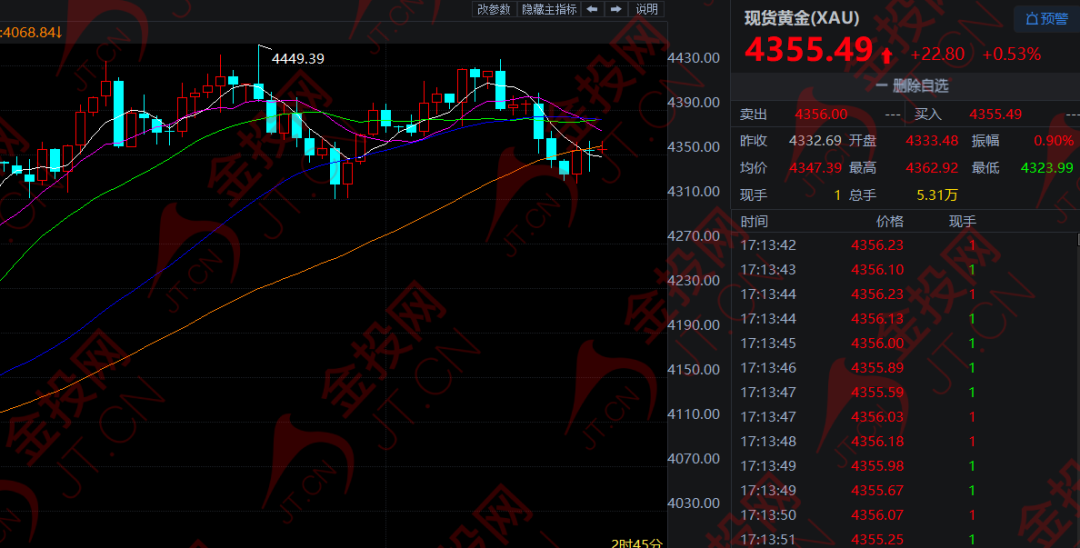Select the trade row at 17:13:51
1080x548 pixels.
[903, 539]
